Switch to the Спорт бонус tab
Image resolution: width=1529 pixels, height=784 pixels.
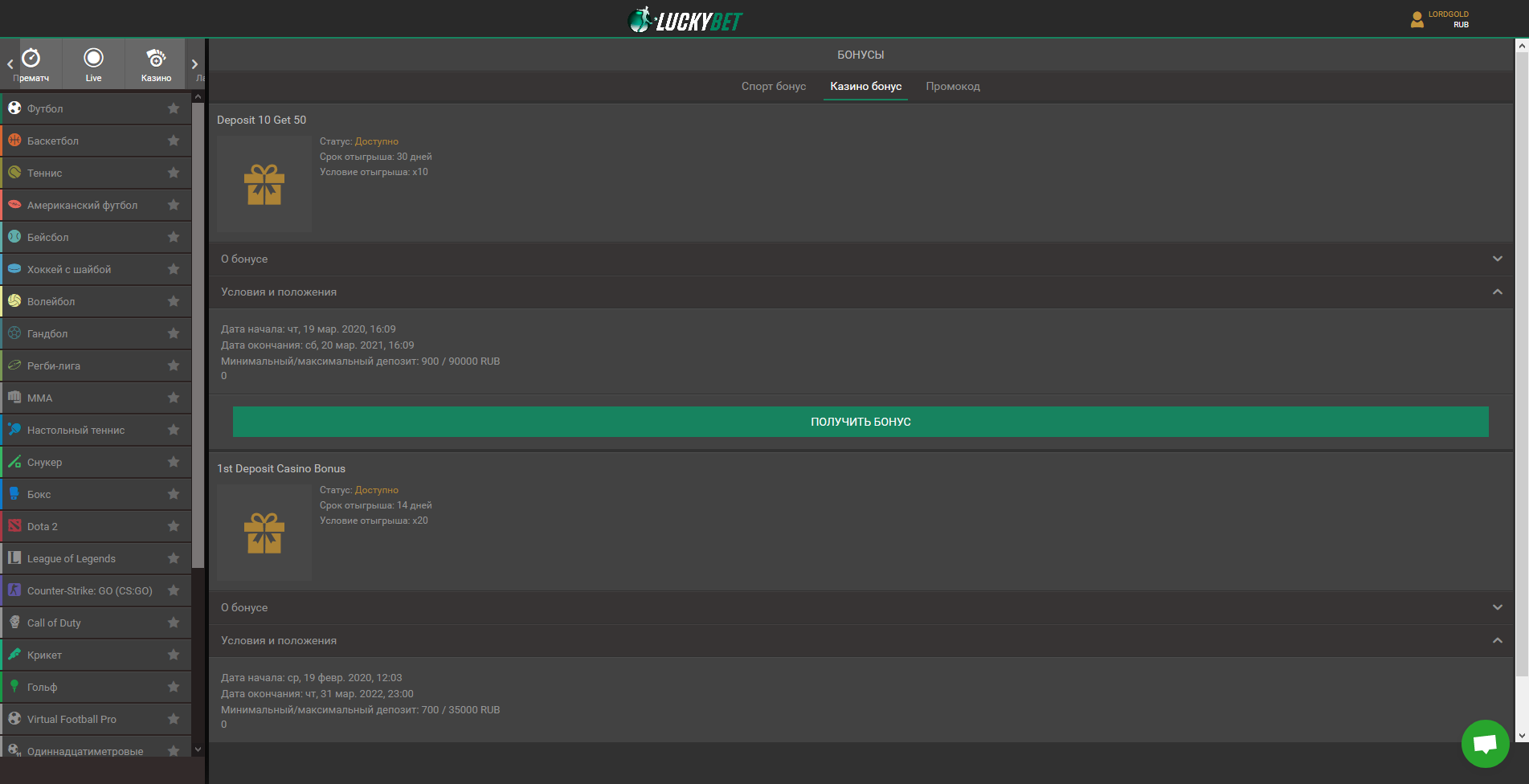[773, 86]
